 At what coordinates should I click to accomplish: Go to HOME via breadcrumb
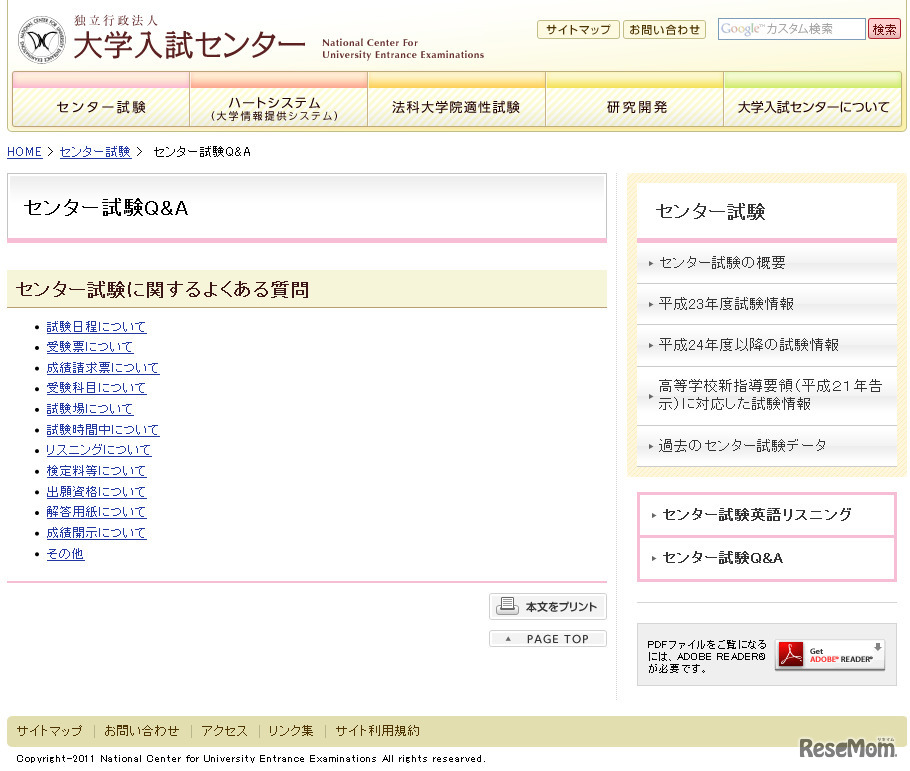tap(24, 152)
